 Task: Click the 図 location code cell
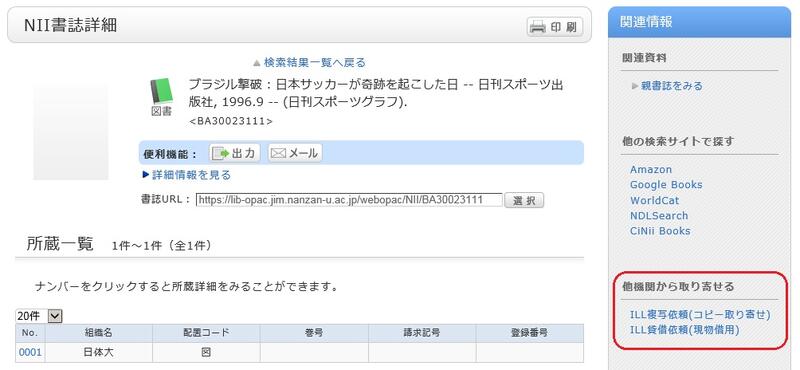pyautogui.click(x=206, y=352)
